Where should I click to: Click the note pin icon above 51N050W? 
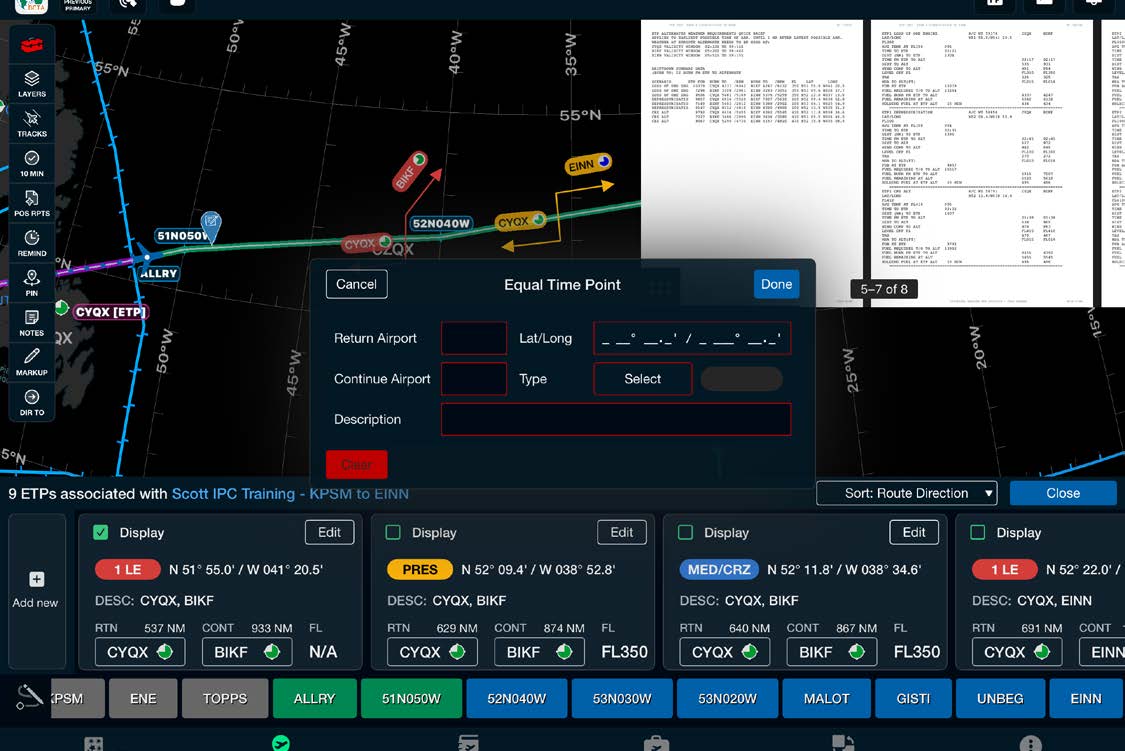(211, 225)
